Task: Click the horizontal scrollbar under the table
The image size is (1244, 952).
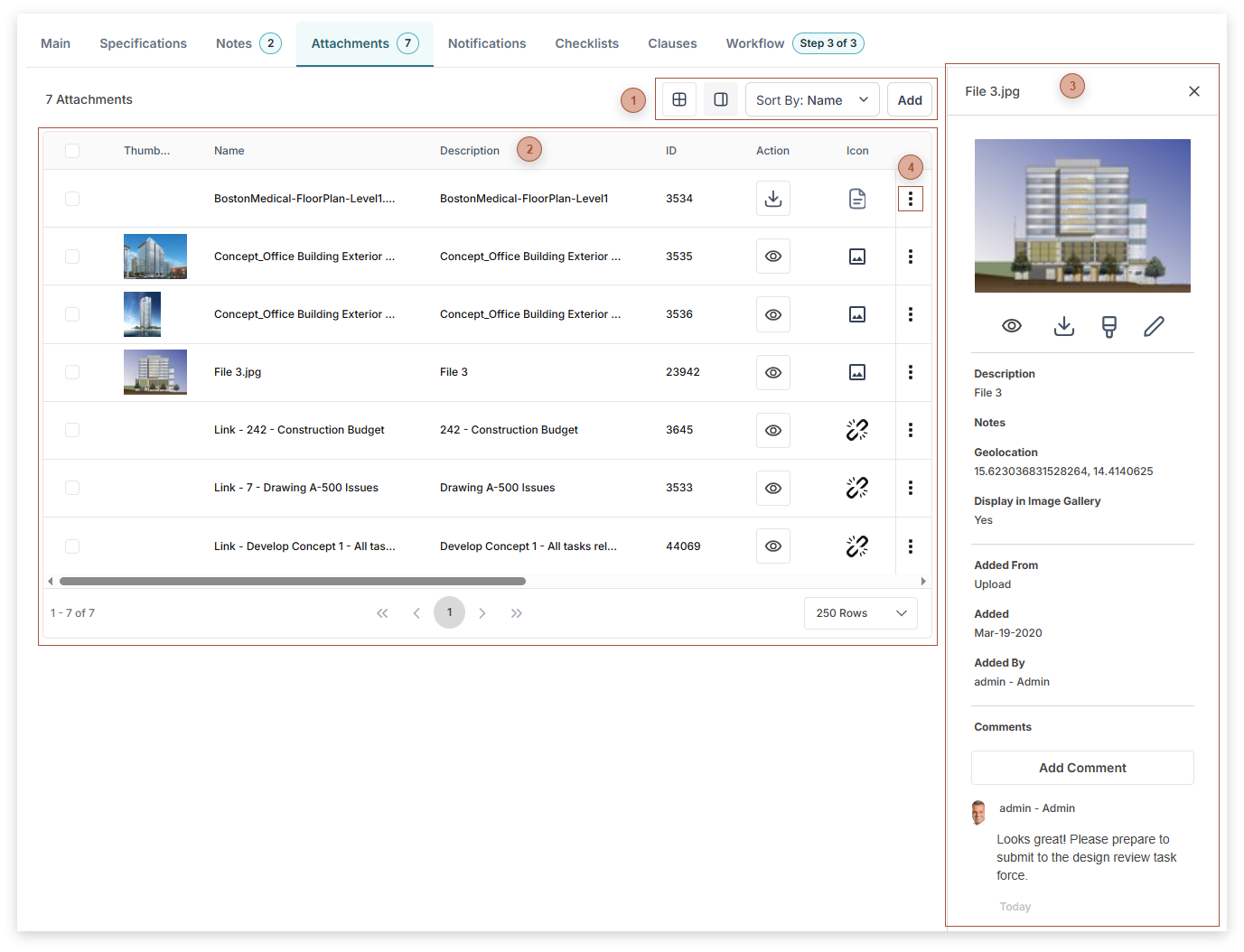Action: pos(292,582)
